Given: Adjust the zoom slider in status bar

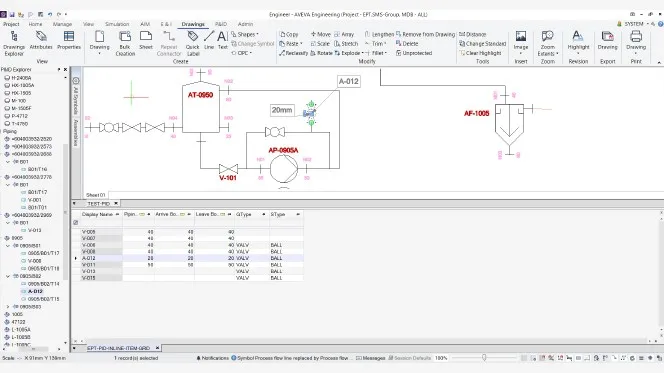Looking at the screenshot, I should pos(484,358).
